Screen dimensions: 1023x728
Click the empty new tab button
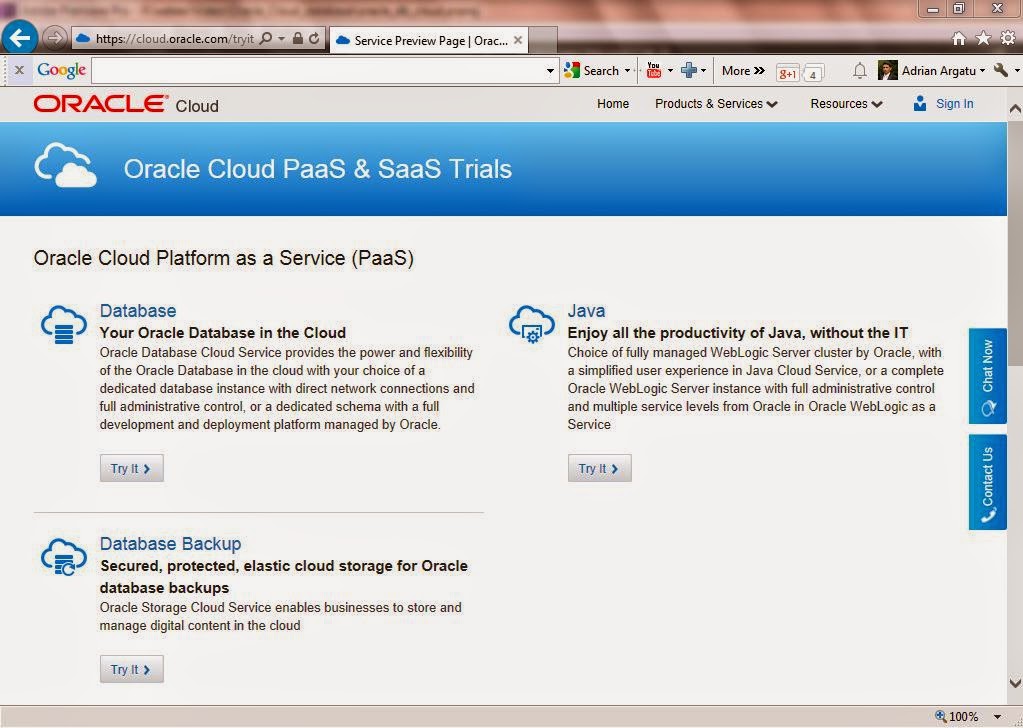point(543,40)
